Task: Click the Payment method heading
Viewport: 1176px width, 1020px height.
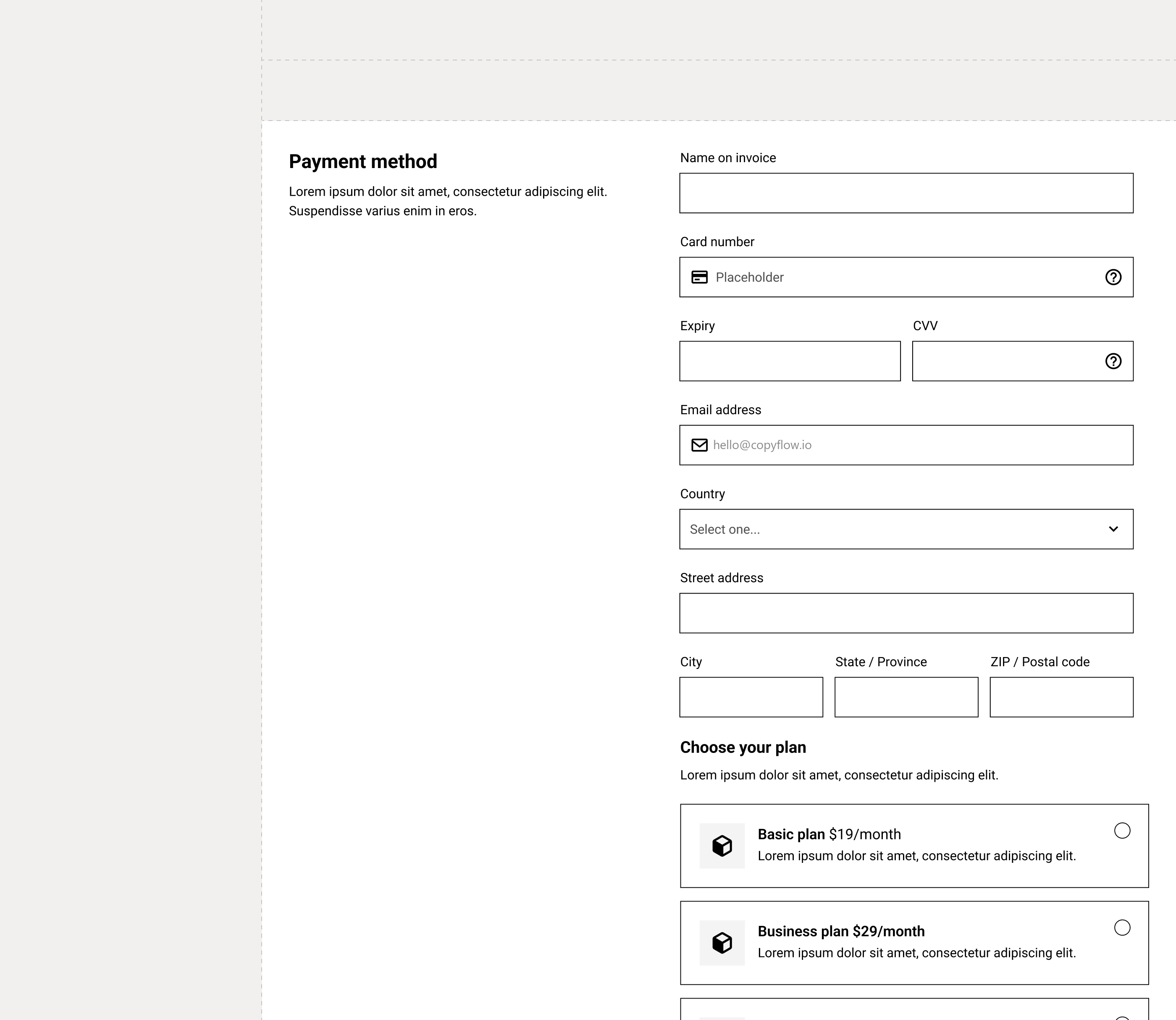Action: point(363,162)
